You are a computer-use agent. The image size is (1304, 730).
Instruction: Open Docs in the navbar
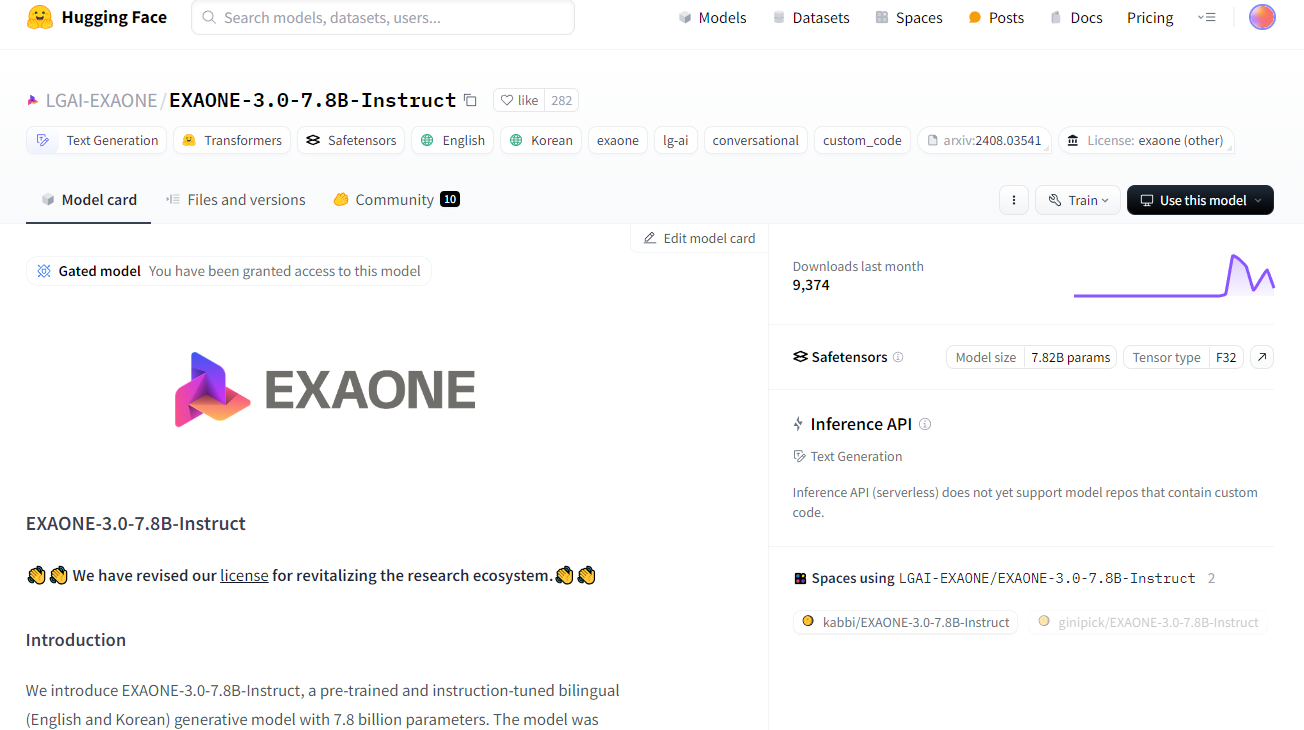[1076, 18]
